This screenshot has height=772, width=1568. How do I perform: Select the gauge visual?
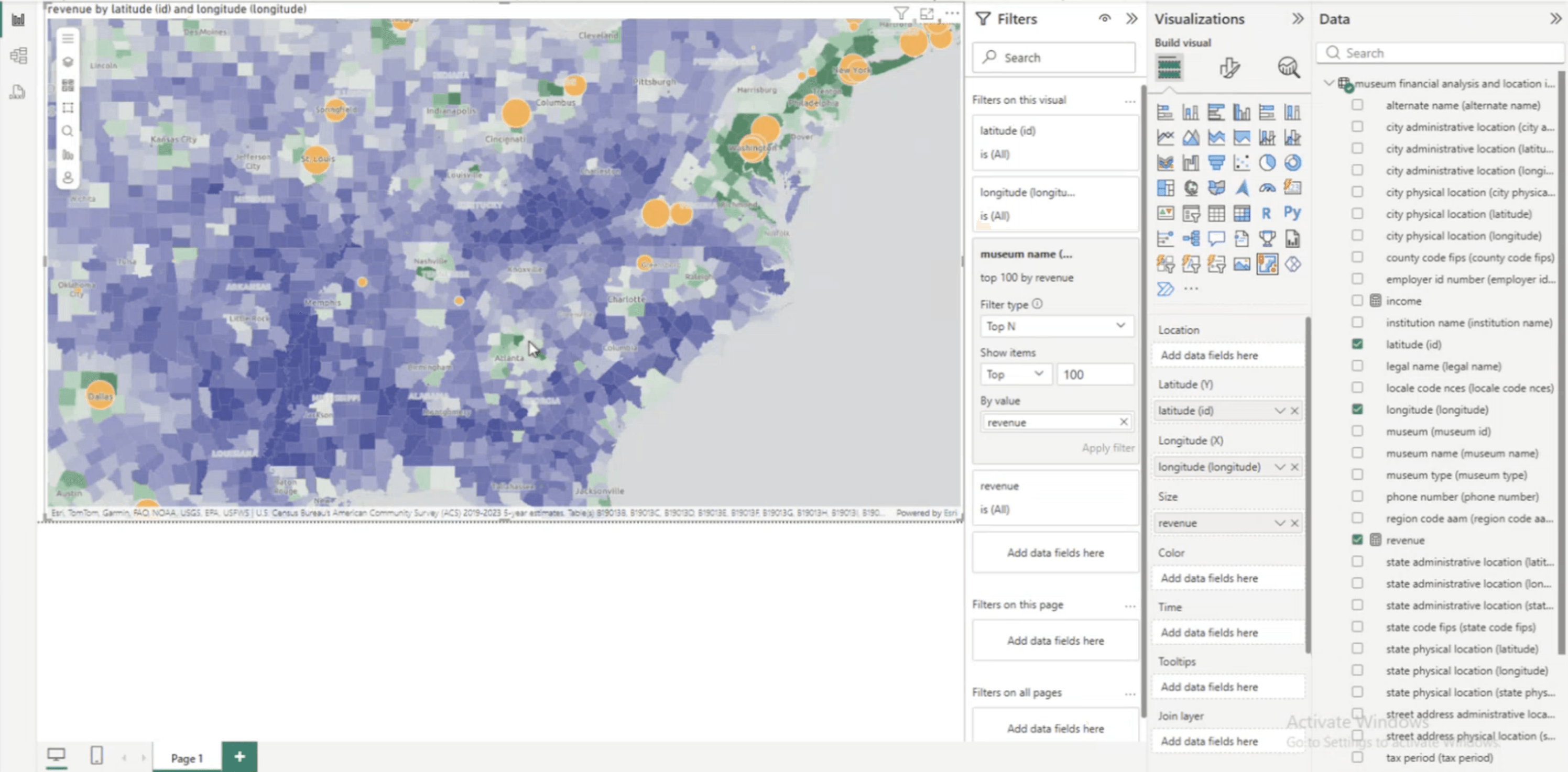click(1268, 189)
